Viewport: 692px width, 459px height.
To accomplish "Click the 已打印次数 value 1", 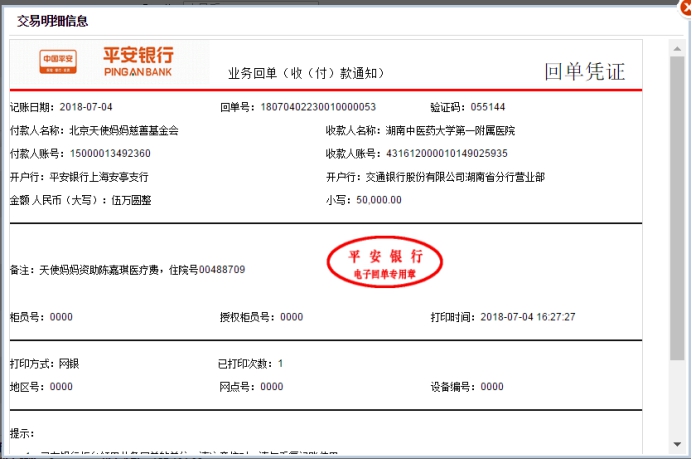I will pos(280,364).
